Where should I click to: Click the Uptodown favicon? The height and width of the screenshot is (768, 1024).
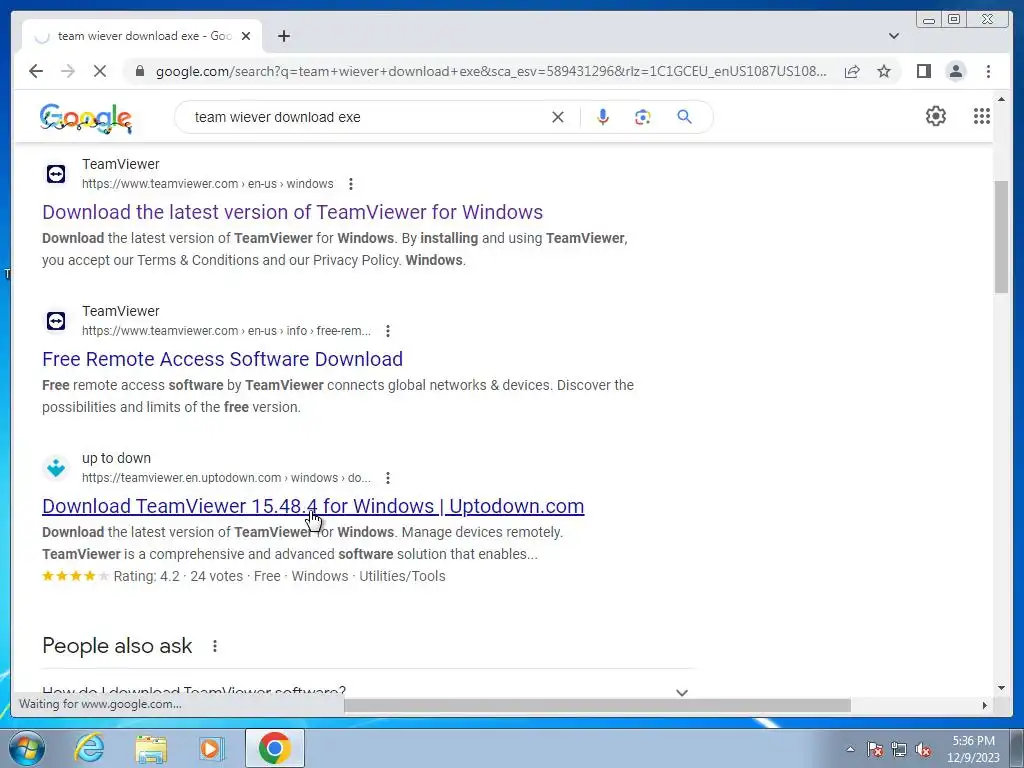(56, 468)
